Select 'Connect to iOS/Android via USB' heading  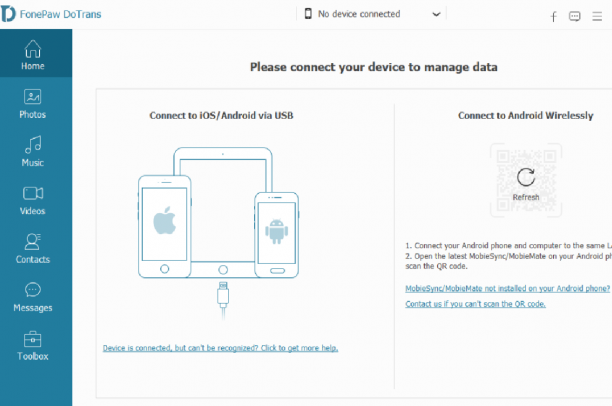221,116
